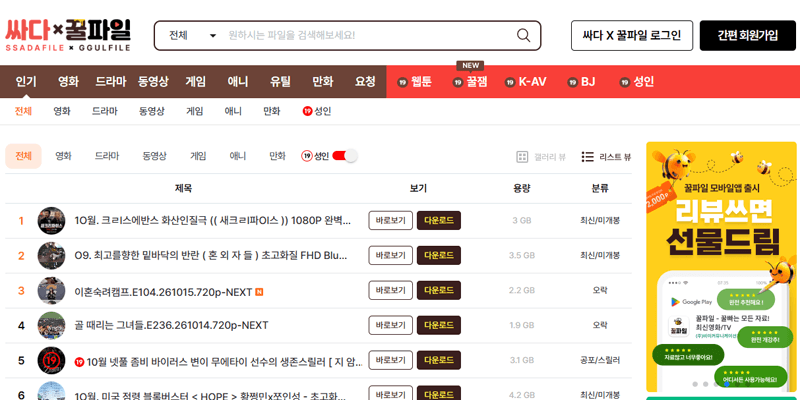Open thumbnail of 골 때리는 그녀들 row
800x400 pixels.
point(52,326)
